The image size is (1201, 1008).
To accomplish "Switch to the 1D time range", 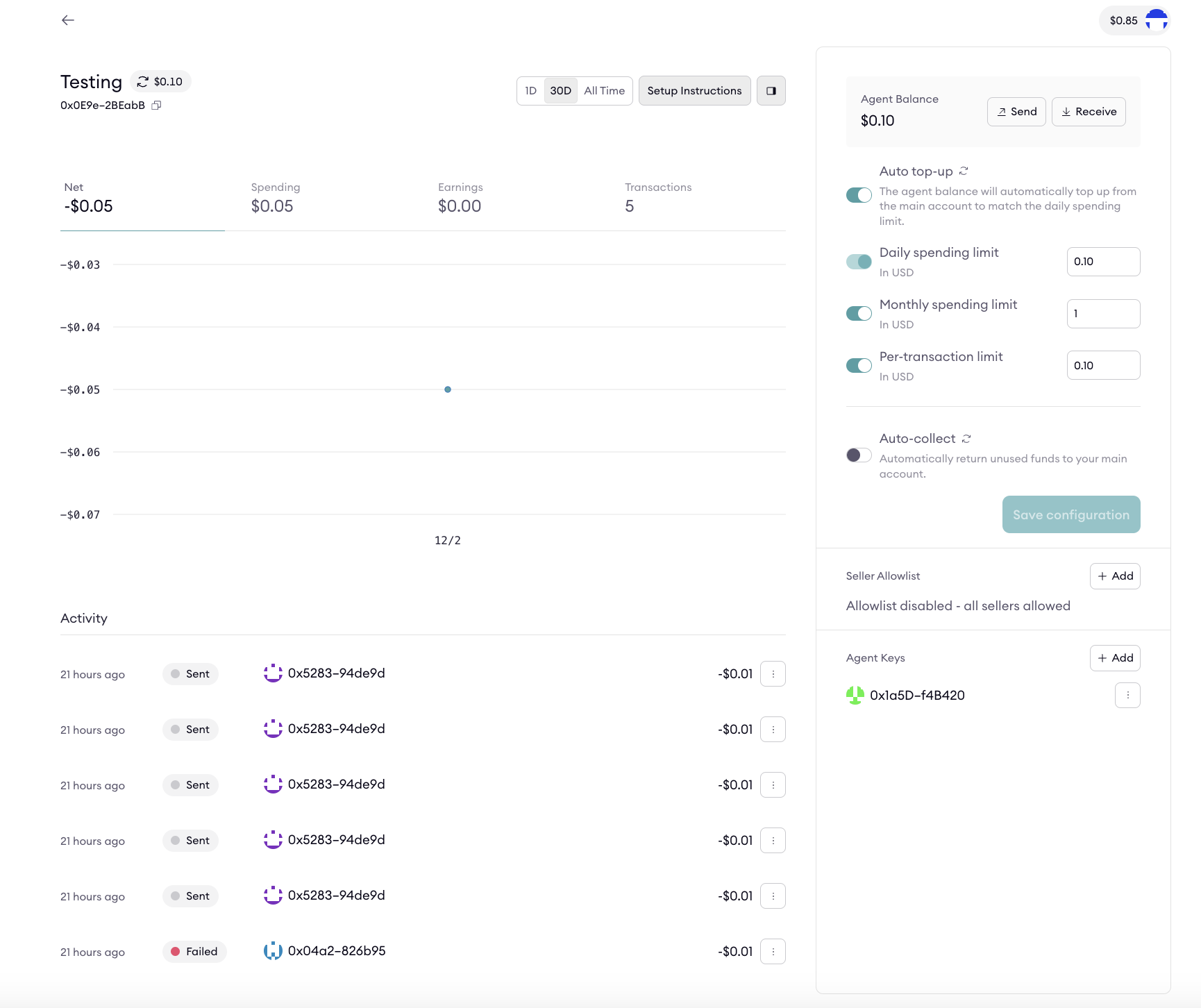I will (531, 91).
